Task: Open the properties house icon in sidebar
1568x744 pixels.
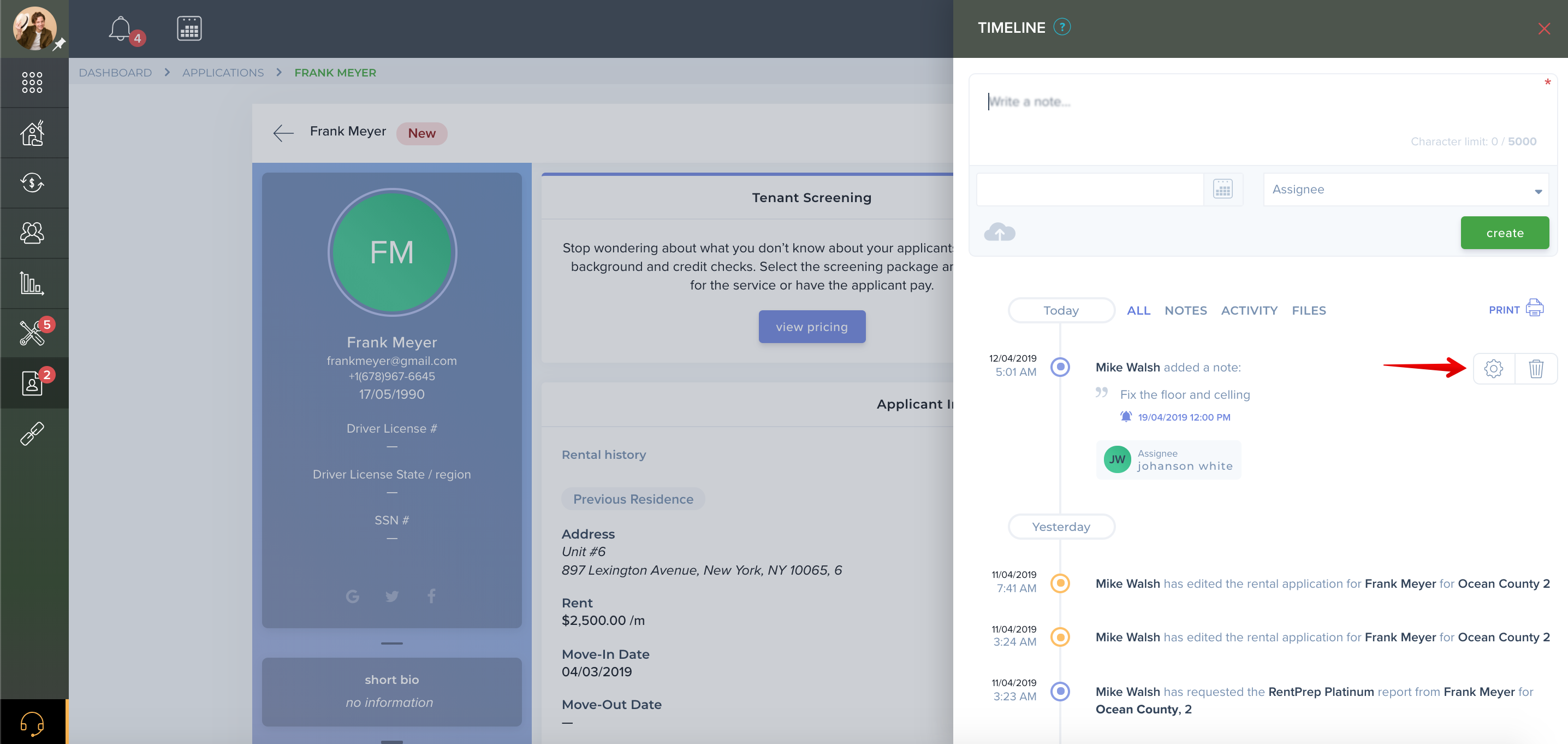Action: click(32, 133)
